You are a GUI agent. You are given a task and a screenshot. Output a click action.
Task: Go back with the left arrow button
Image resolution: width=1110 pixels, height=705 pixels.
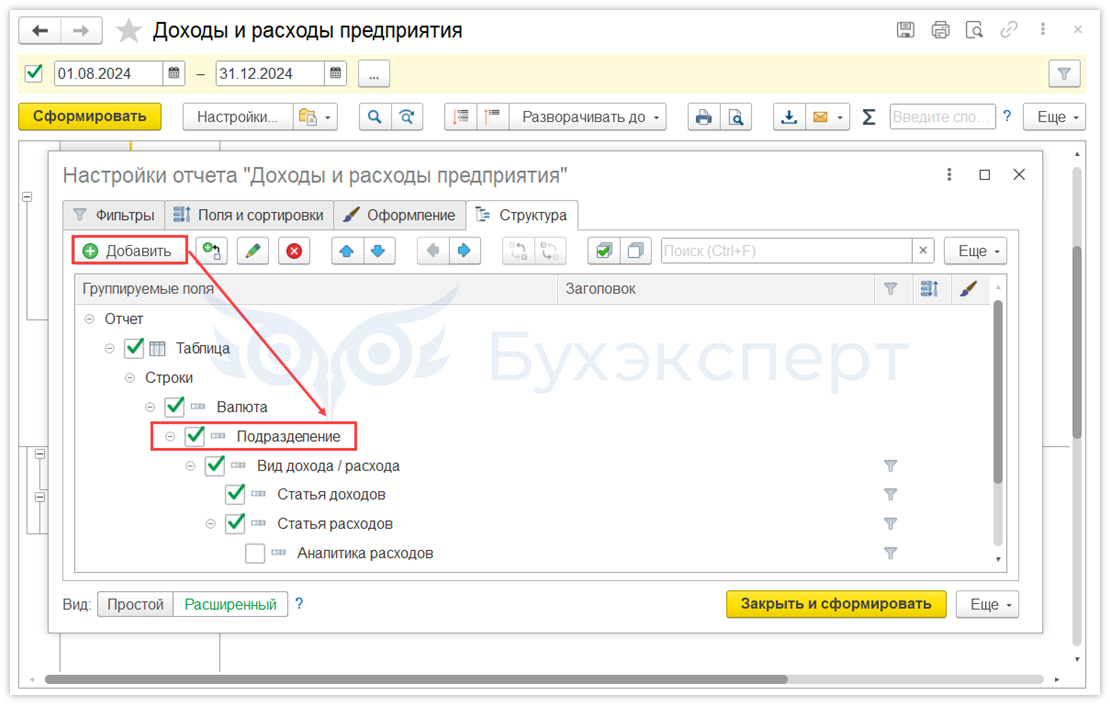(40, 30)
